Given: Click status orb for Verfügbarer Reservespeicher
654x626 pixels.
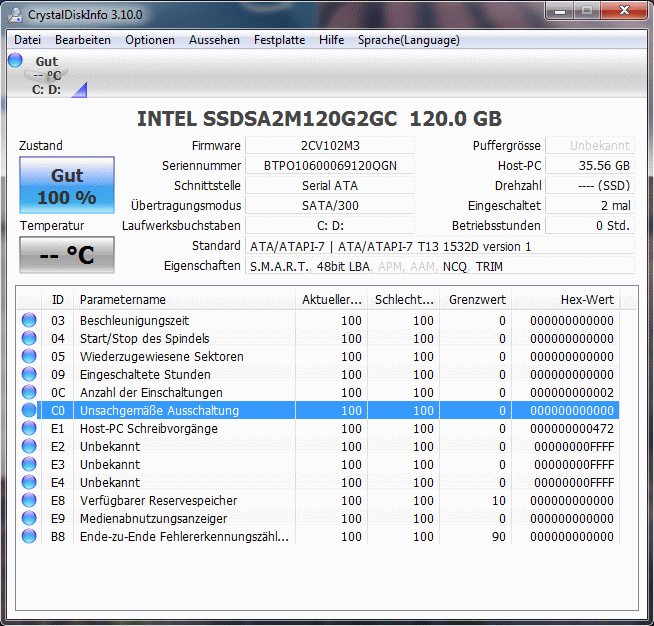Looking at the screenshot, I should (x=29, y=500).
